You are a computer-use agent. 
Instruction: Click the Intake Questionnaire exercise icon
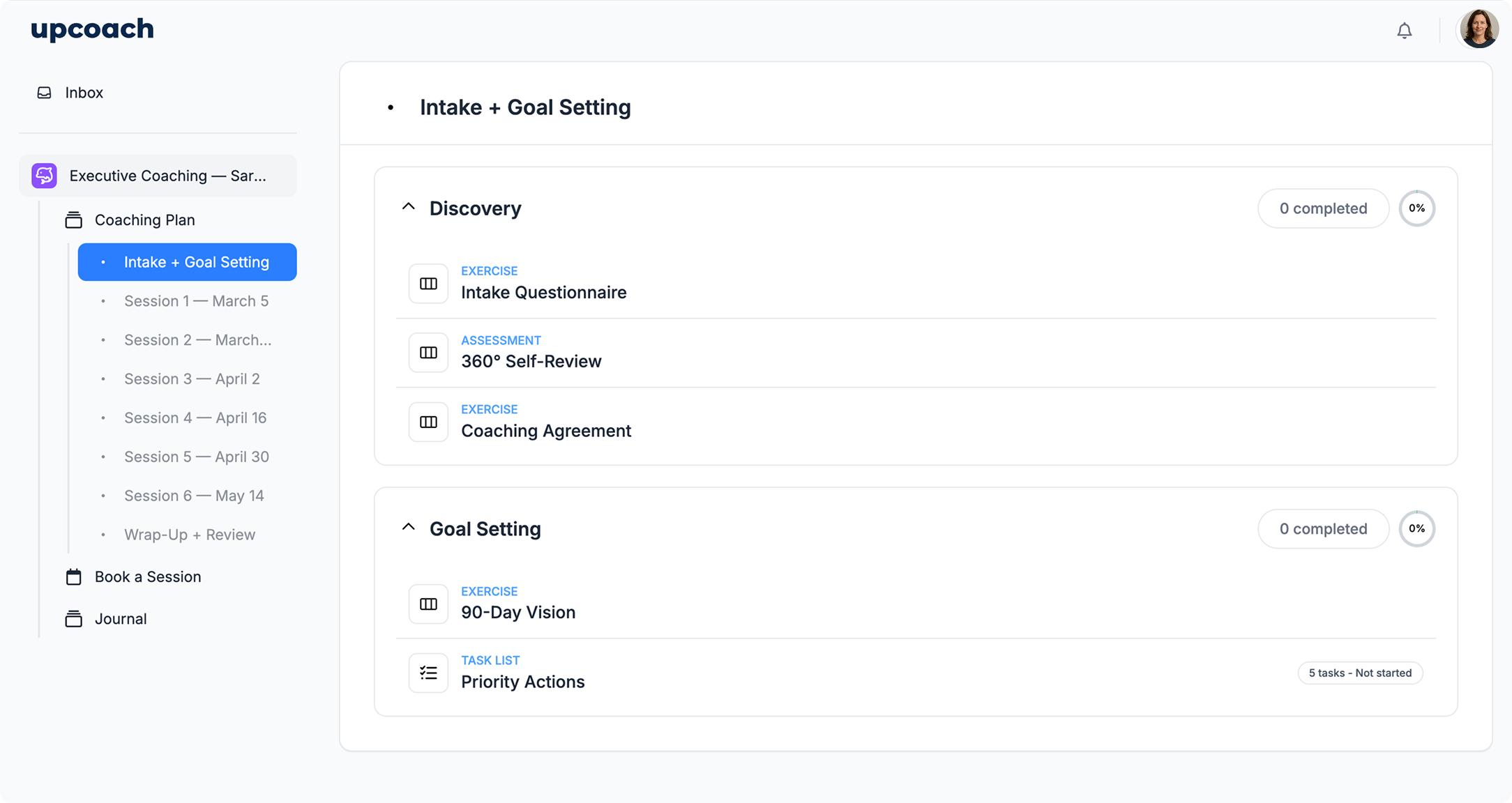click(428, 284)
